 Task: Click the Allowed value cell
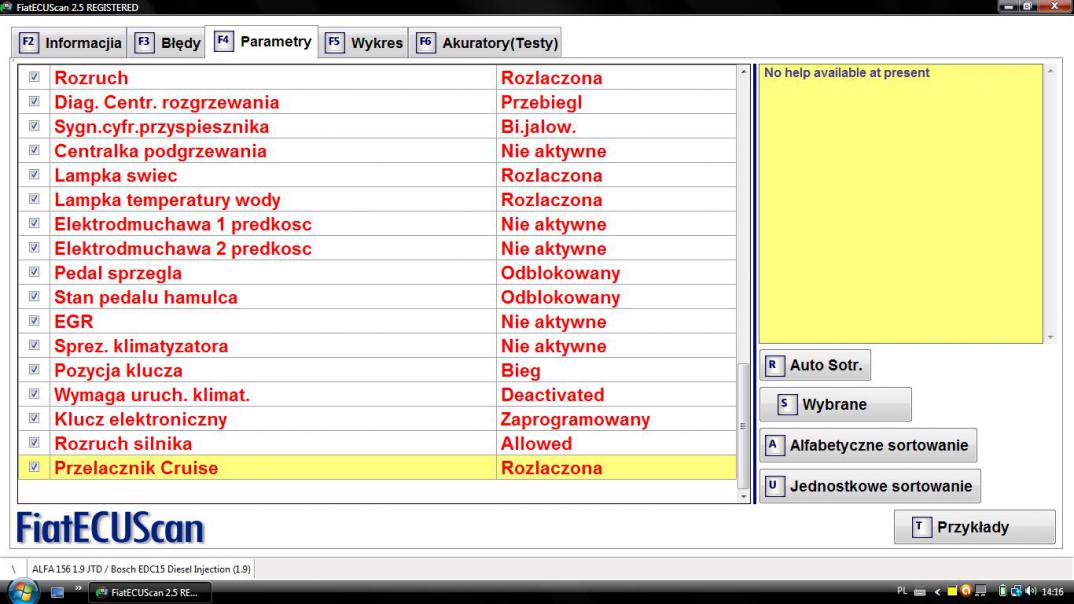[616, 444]
